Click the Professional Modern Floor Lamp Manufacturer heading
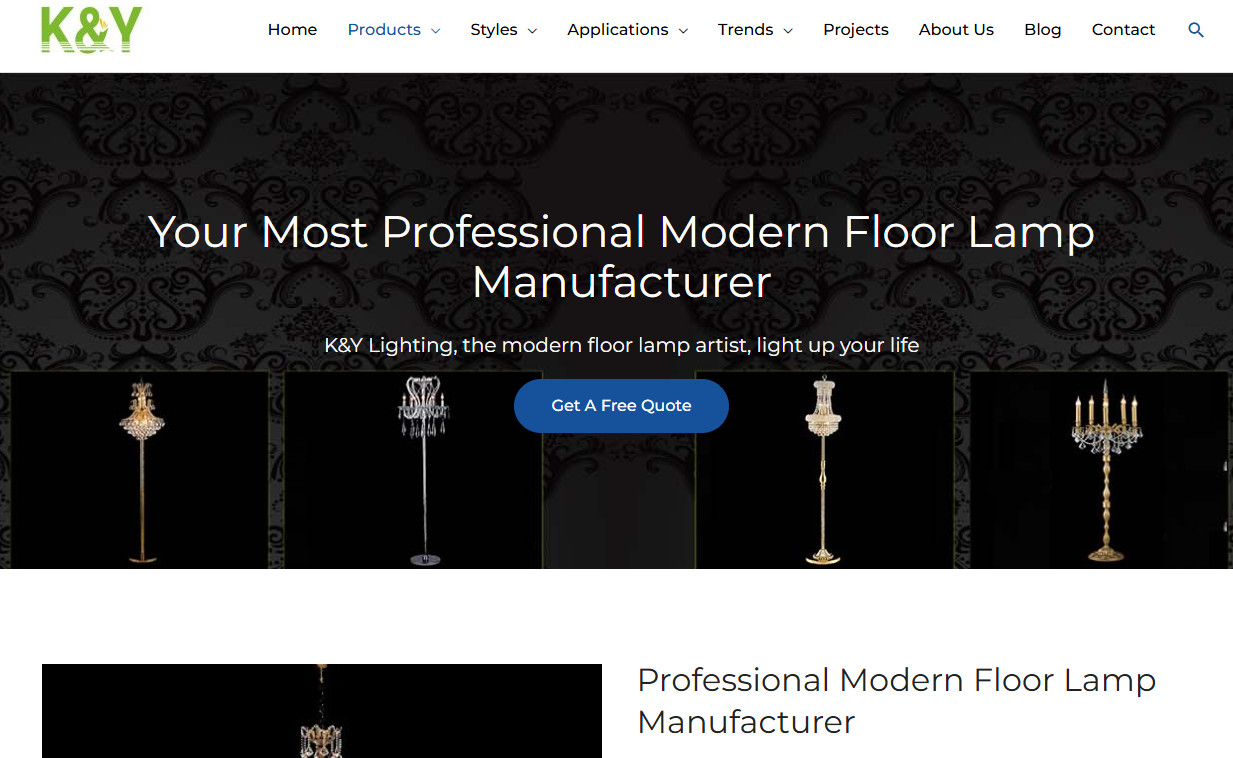1233x758 pixels. point(896,700)
